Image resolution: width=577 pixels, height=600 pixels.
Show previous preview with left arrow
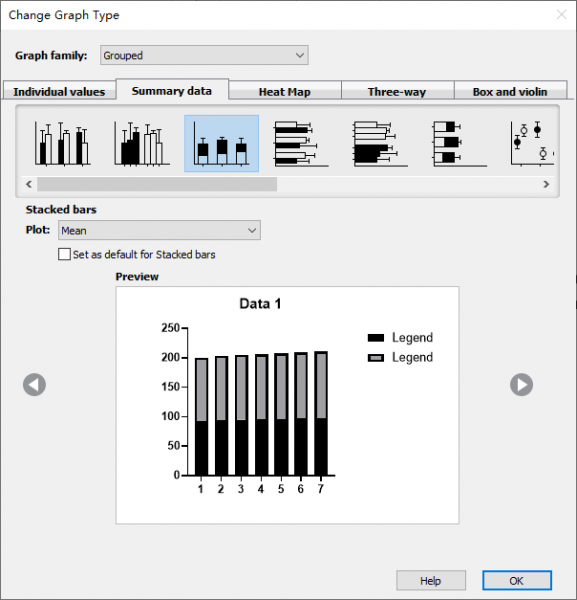pos(34,385)
